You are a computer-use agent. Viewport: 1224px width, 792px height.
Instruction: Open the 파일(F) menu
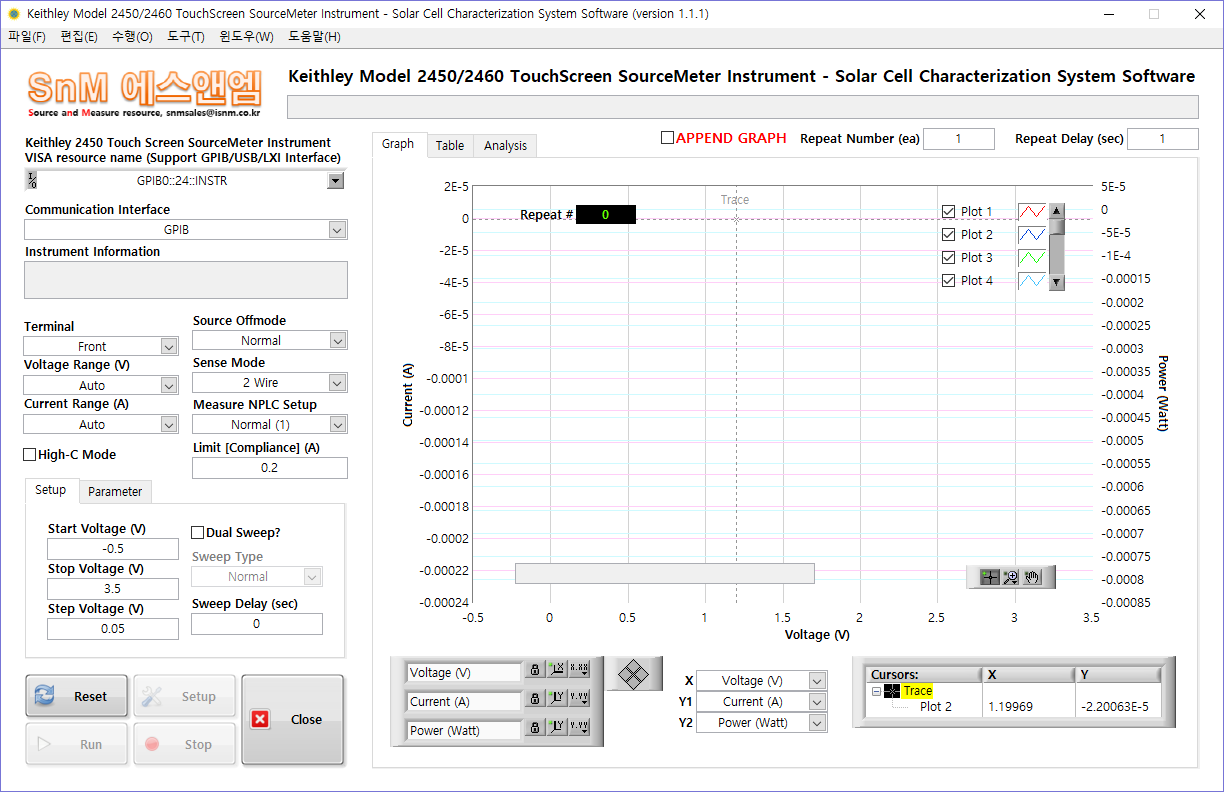27,37
